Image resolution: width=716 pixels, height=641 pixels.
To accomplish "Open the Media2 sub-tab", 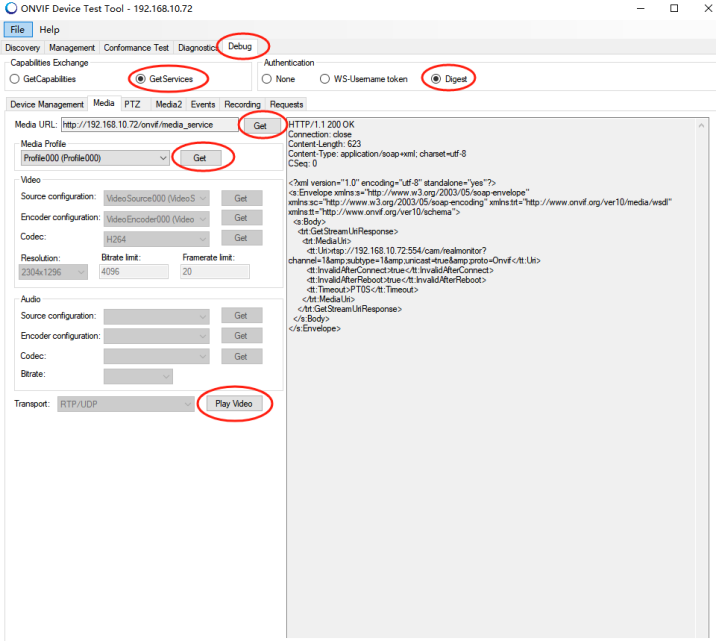I will point(168,105).
